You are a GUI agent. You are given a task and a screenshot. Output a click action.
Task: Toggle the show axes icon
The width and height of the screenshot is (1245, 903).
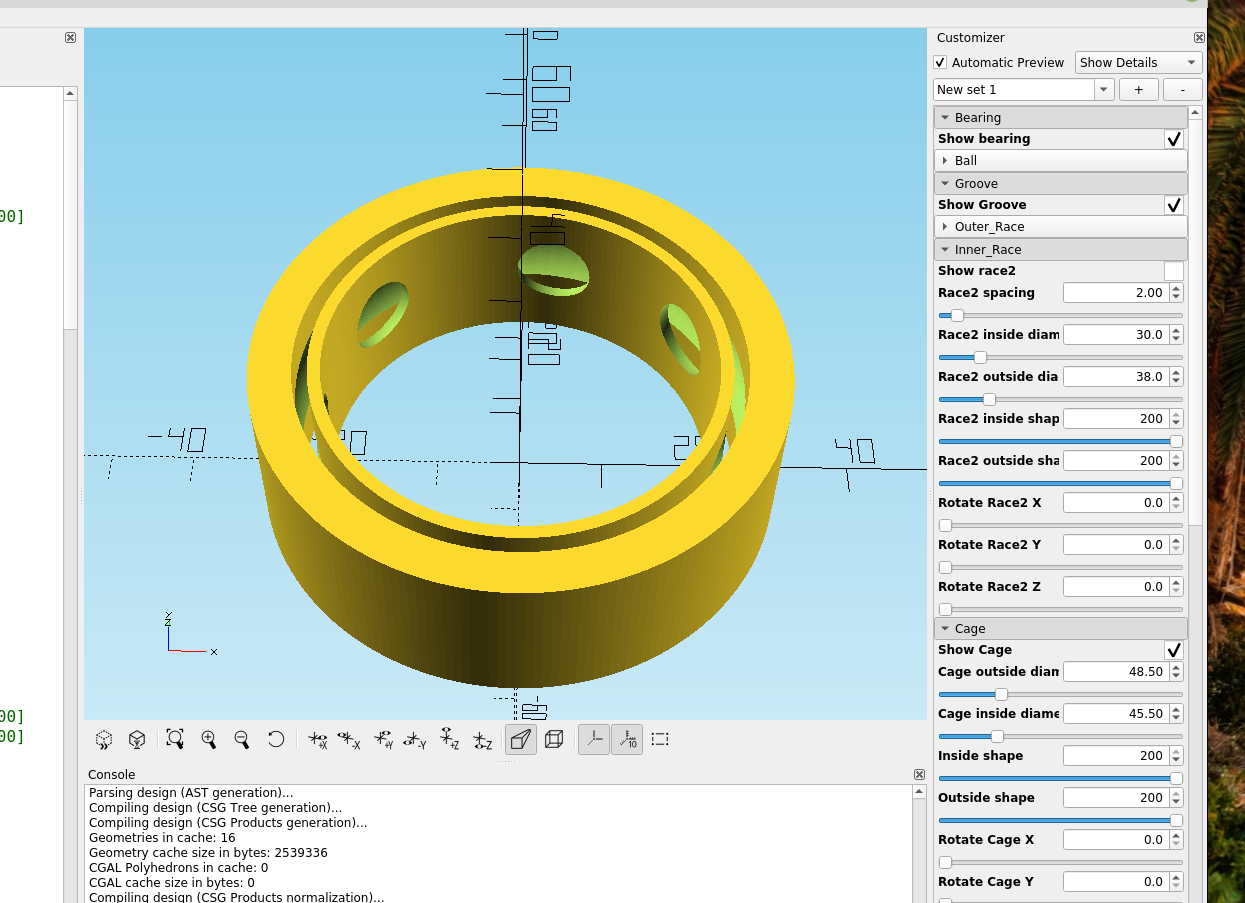point(593,739)
